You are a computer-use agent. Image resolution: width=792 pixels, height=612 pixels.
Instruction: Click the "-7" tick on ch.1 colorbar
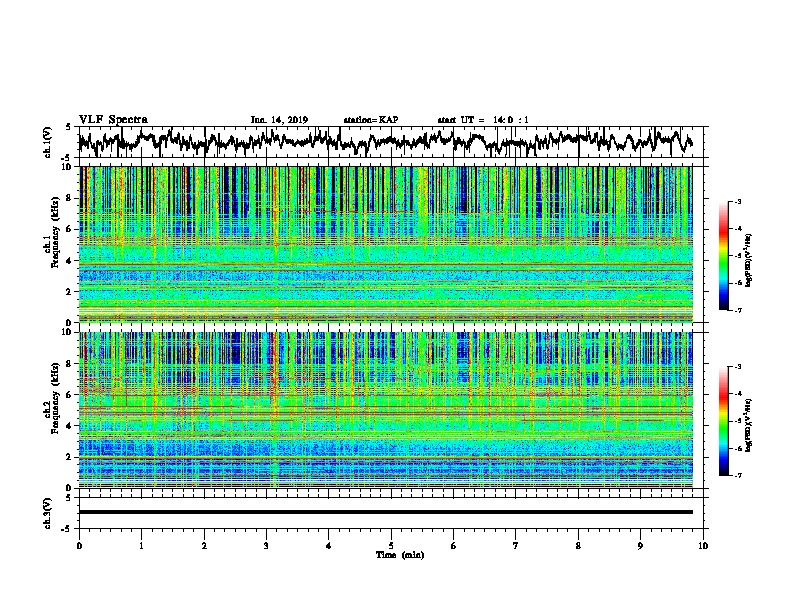[x=738, y=310]
